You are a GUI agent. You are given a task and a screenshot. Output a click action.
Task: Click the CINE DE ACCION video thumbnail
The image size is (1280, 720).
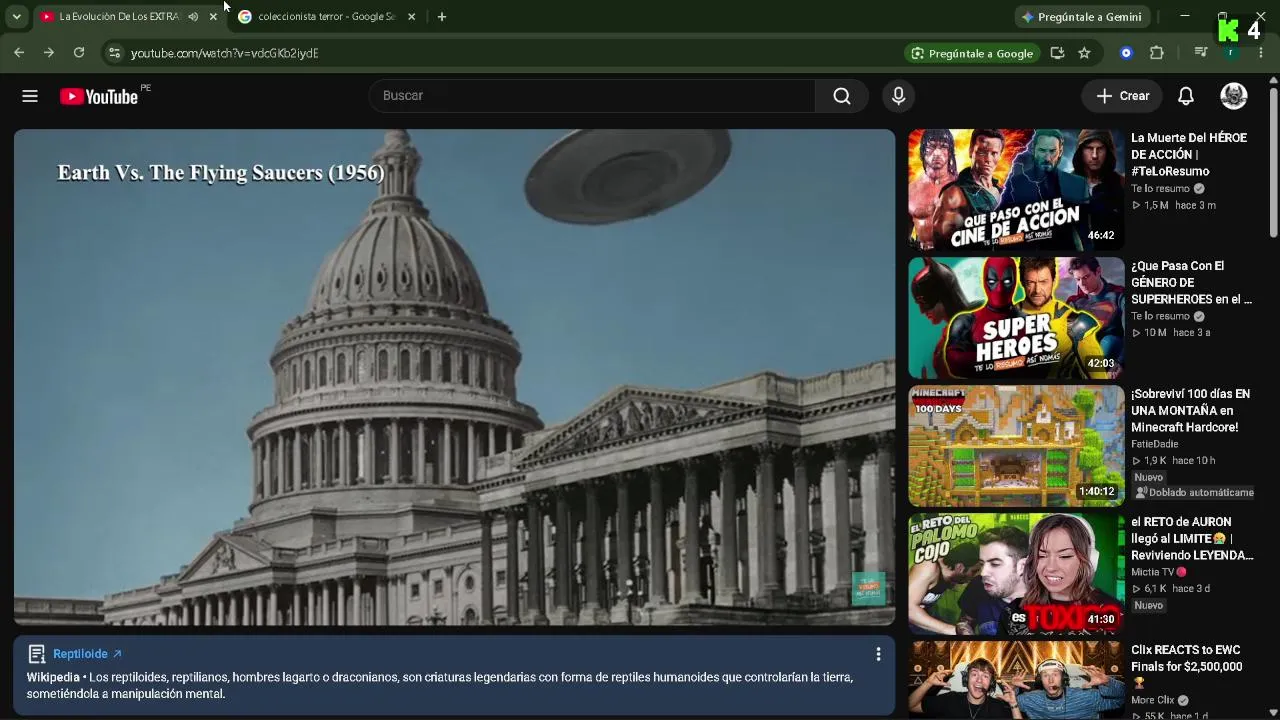pos(1016,189)
